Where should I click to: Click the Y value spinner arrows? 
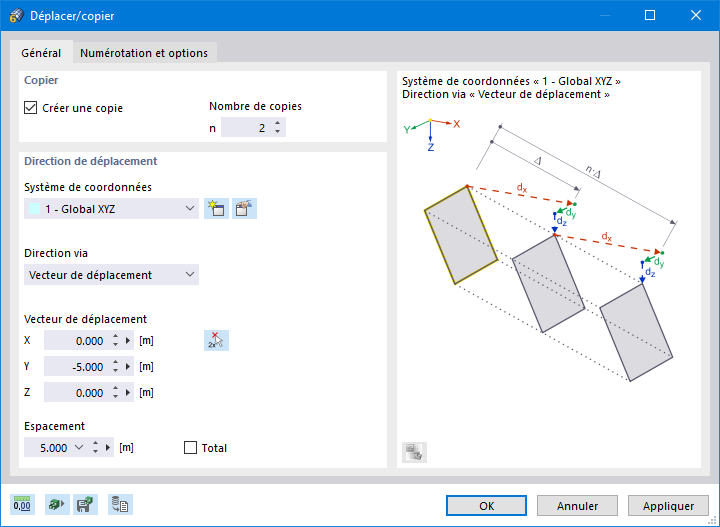coord(115,366)
